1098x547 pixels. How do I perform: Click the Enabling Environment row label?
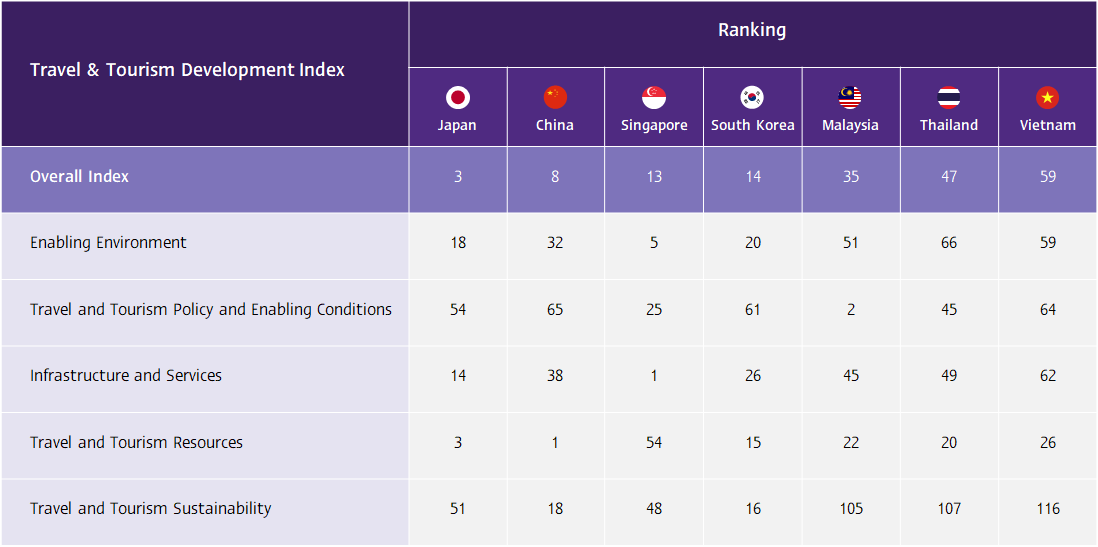[108, 243]
